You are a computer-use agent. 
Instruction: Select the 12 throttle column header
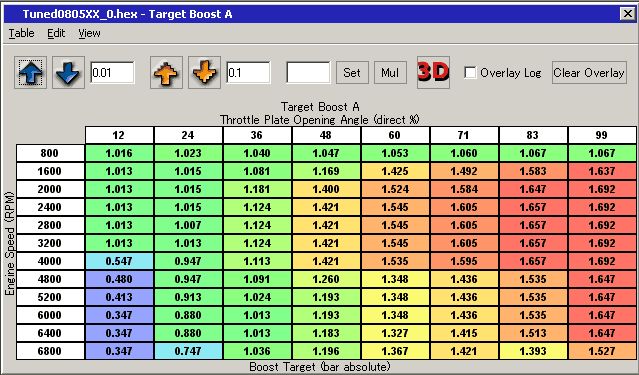click(119, 135)
